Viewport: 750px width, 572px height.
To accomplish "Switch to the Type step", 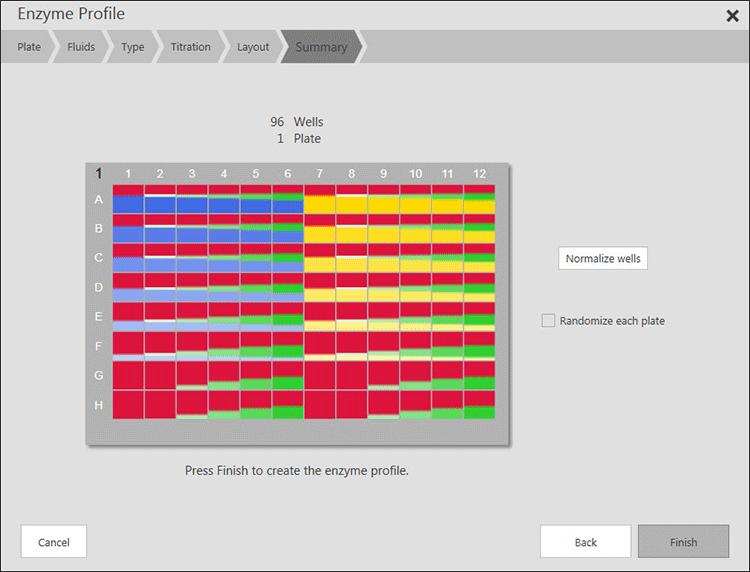I will (132, 47).
